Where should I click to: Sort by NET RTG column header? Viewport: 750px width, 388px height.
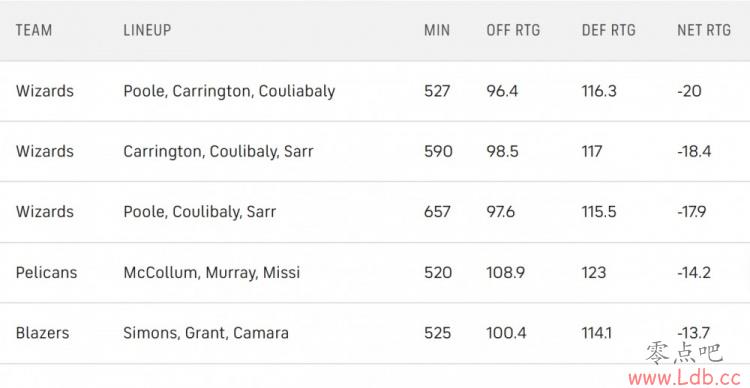point(704,31)
